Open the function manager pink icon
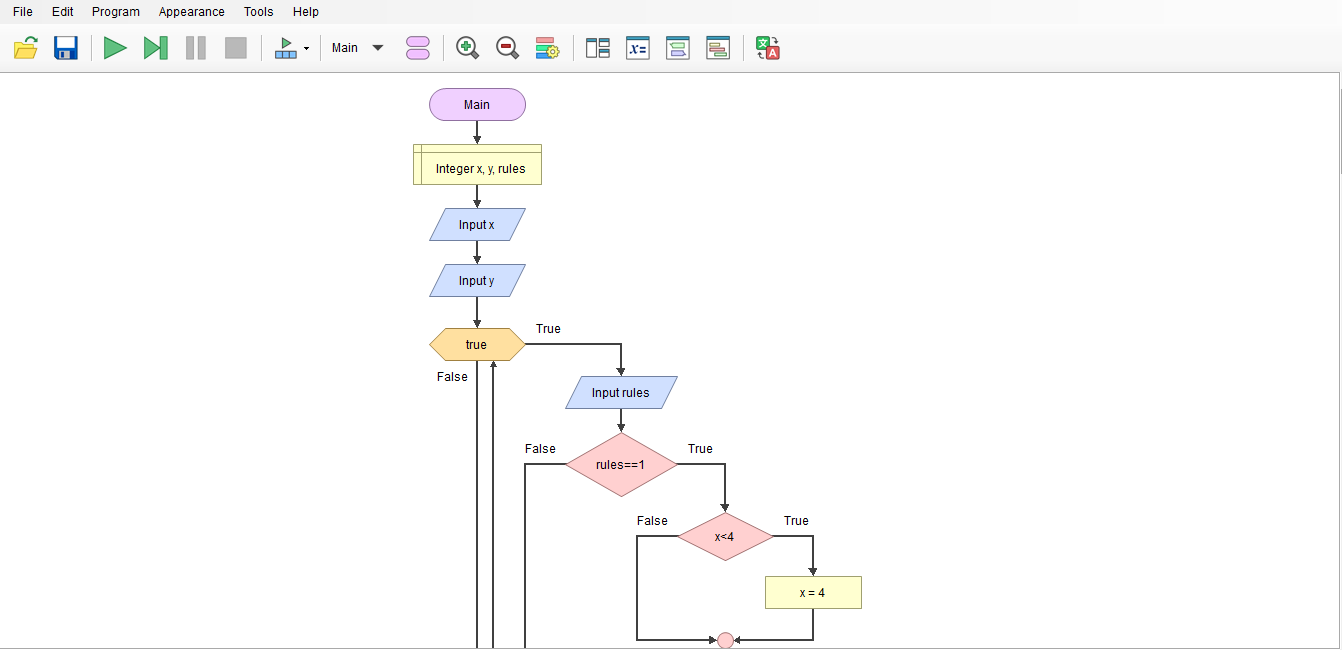 (x=418, y=48)
